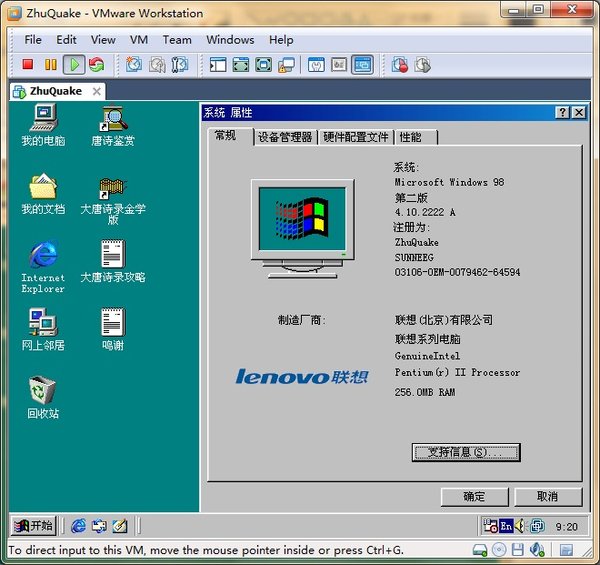
Task: Open 我的文档 folder icon
Action: [x=43, y=194]
